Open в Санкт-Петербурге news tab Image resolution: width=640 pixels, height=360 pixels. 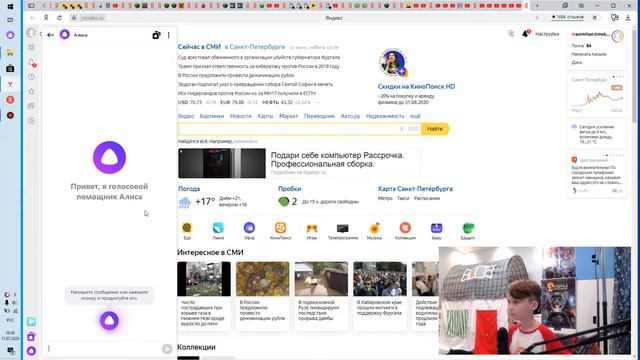255,47
